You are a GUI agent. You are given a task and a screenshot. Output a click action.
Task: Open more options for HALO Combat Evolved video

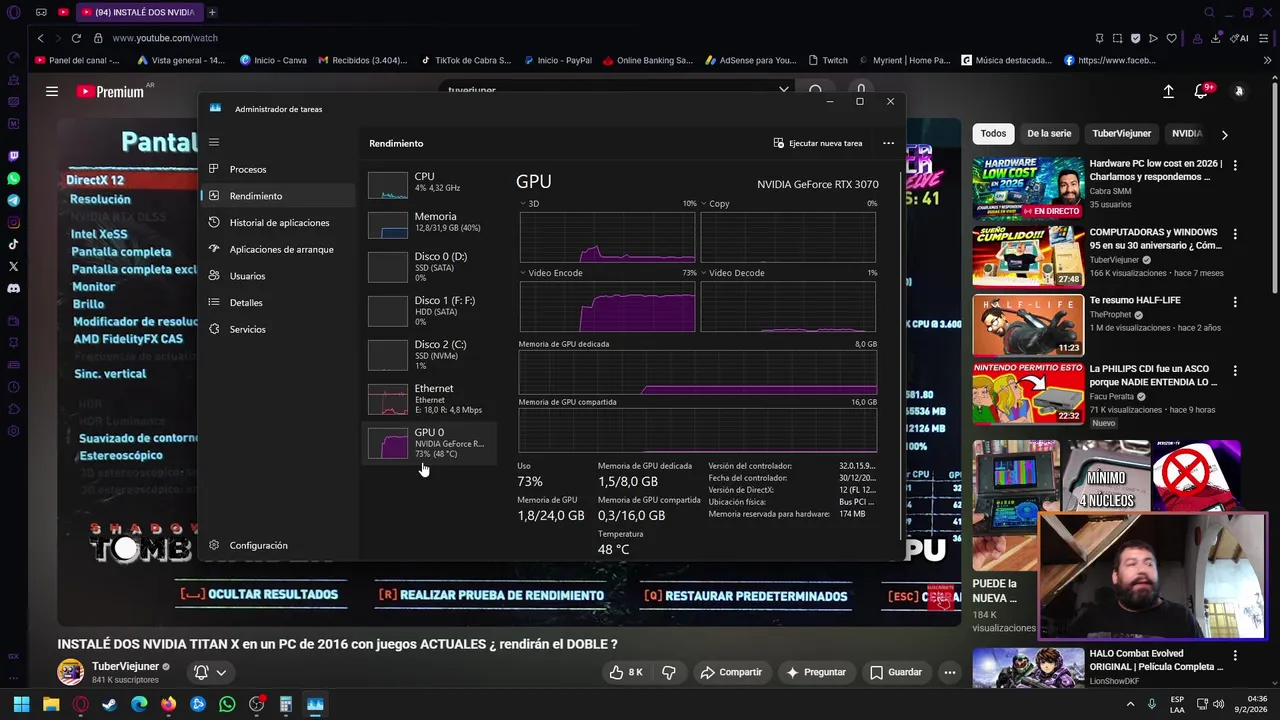point(1235,656)
